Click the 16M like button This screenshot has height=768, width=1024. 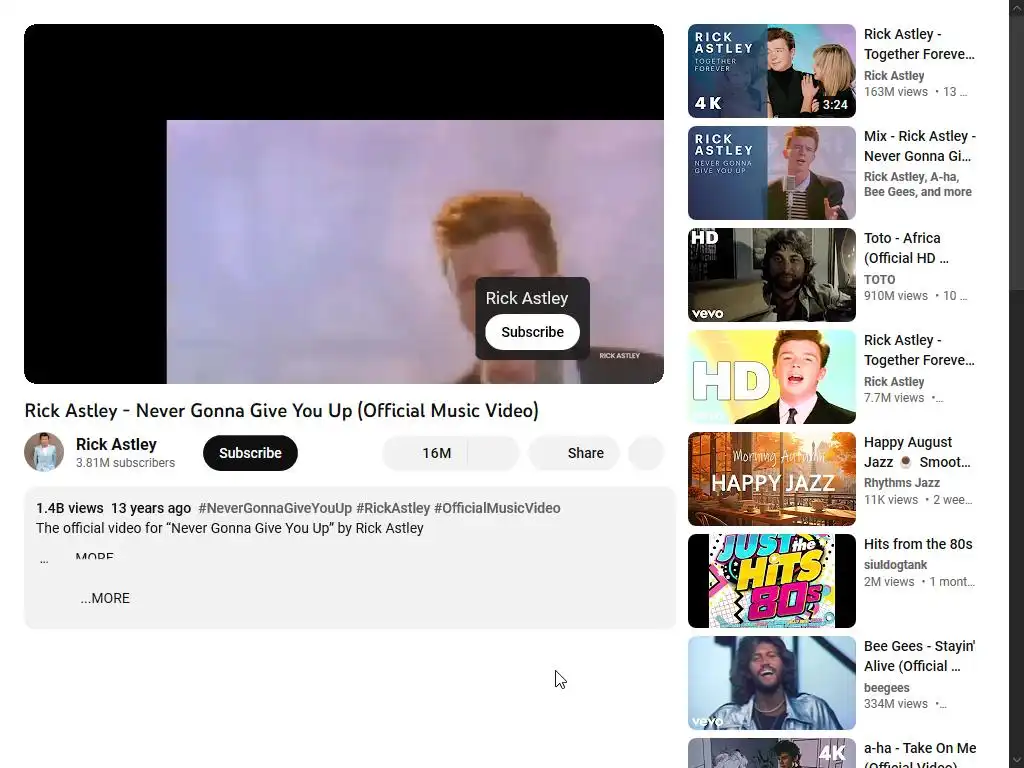click(x=425, y=453)
